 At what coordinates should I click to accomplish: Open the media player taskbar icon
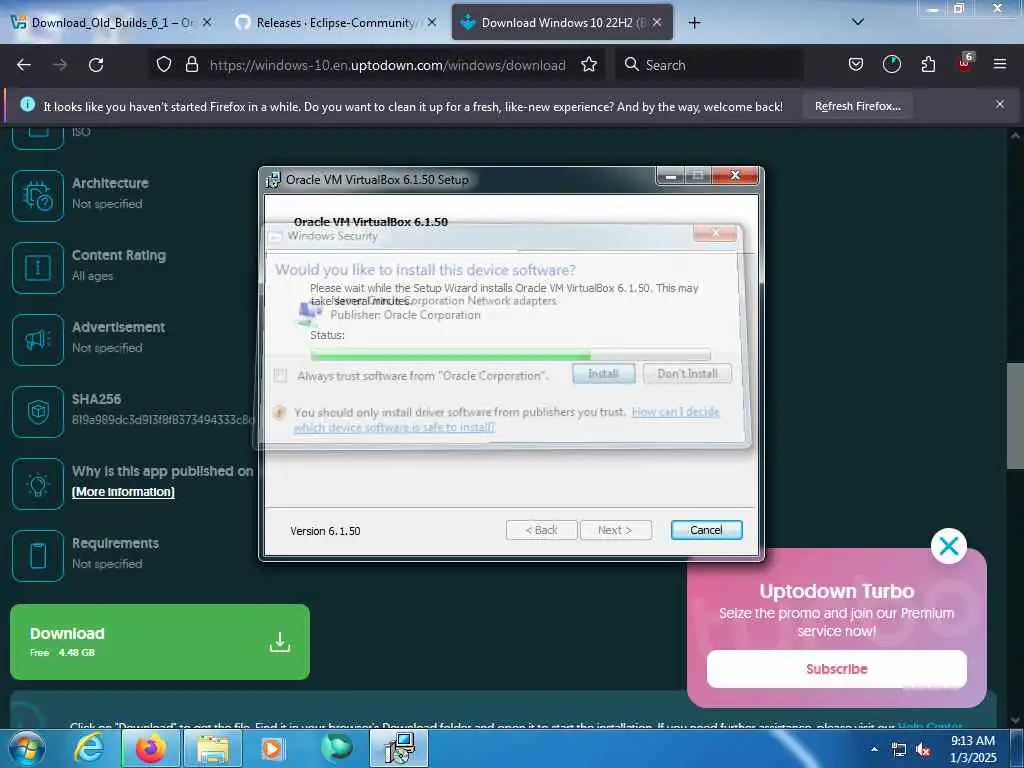point(272,749)
